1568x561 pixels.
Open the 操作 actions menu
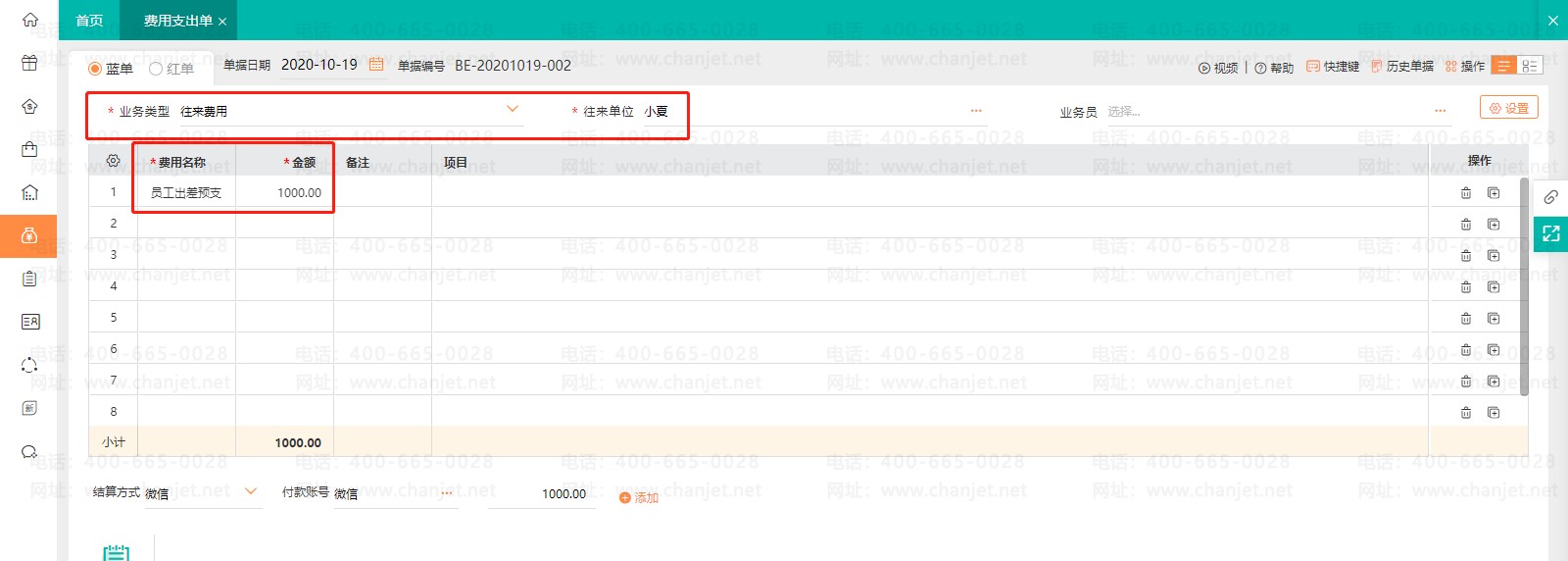1465,67
